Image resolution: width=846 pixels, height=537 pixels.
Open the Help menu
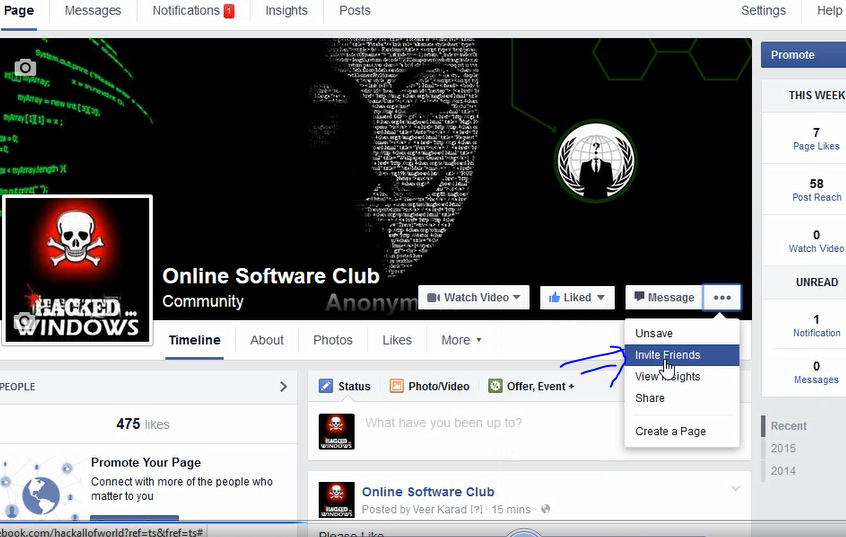(829, 11)
